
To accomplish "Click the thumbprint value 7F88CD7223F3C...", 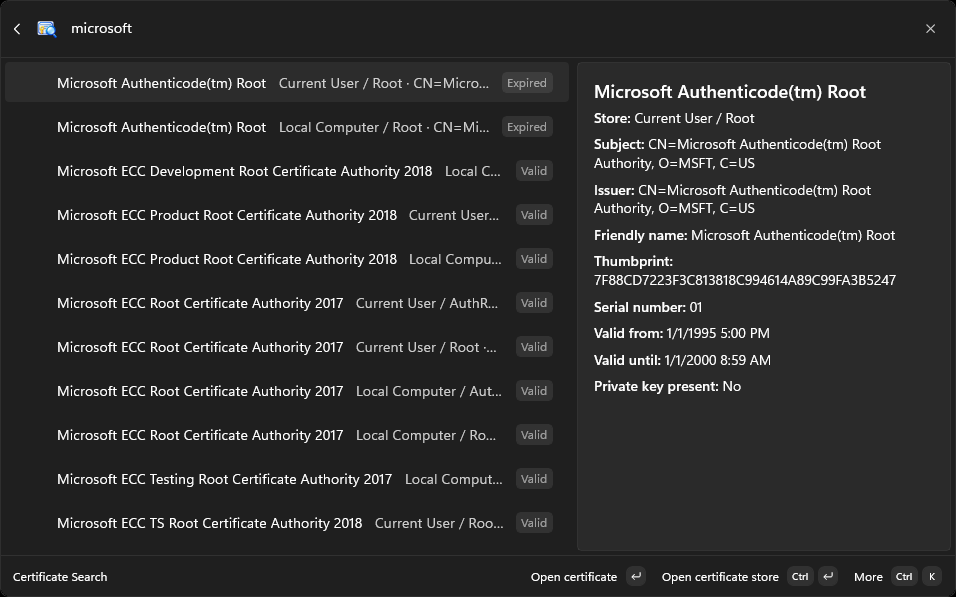I will (744, 280).
